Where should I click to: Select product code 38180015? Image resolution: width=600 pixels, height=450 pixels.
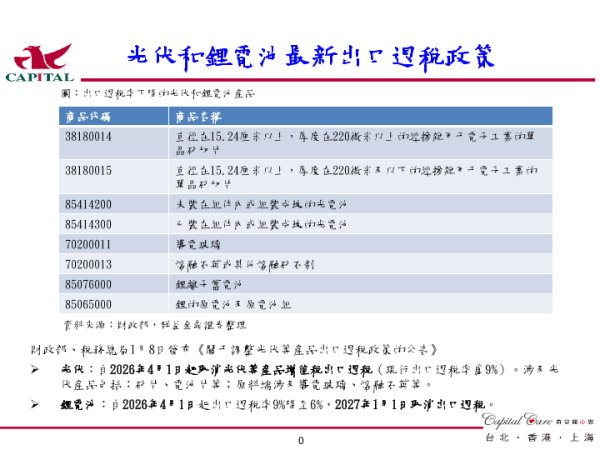pos(88,172)
